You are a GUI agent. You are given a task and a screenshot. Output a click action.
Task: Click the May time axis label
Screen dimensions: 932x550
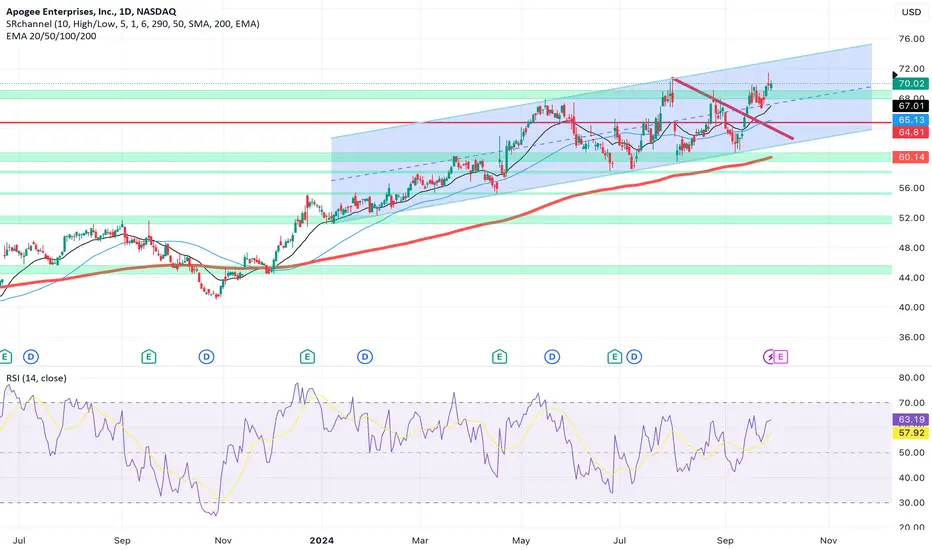[x=521, y=540]
